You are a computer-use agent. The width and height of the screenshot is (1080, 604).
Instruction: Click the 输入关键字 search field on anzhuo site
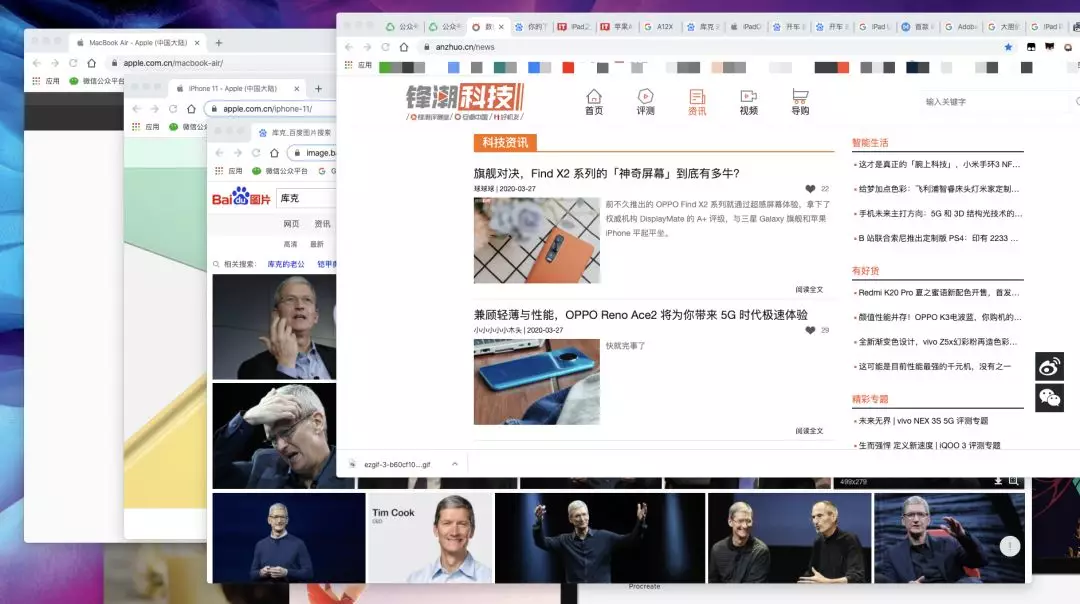[995, 102]
